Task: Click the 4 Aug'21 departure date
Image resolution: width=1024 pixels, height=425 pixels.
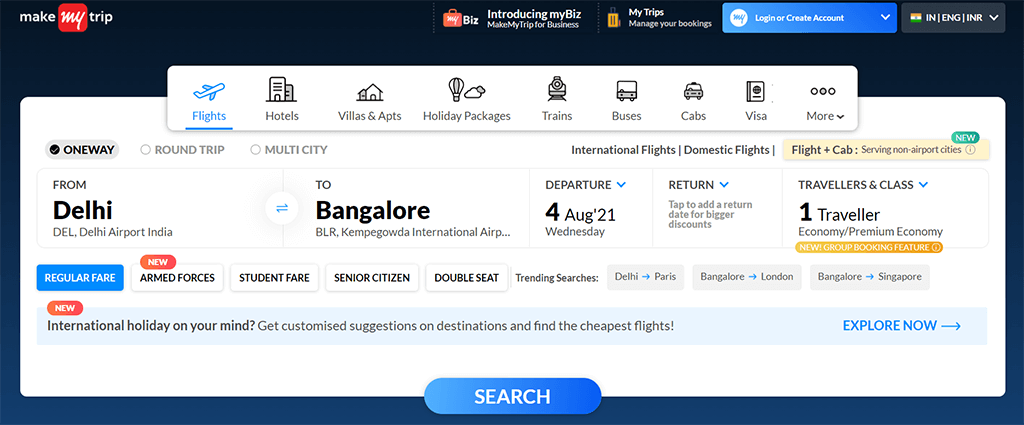Action: (581, 213)
